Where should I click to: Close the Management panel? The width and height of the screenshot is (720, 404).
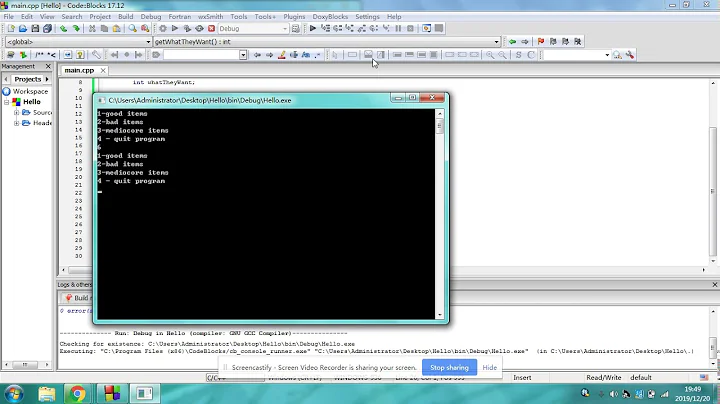[x=48, y=67]
